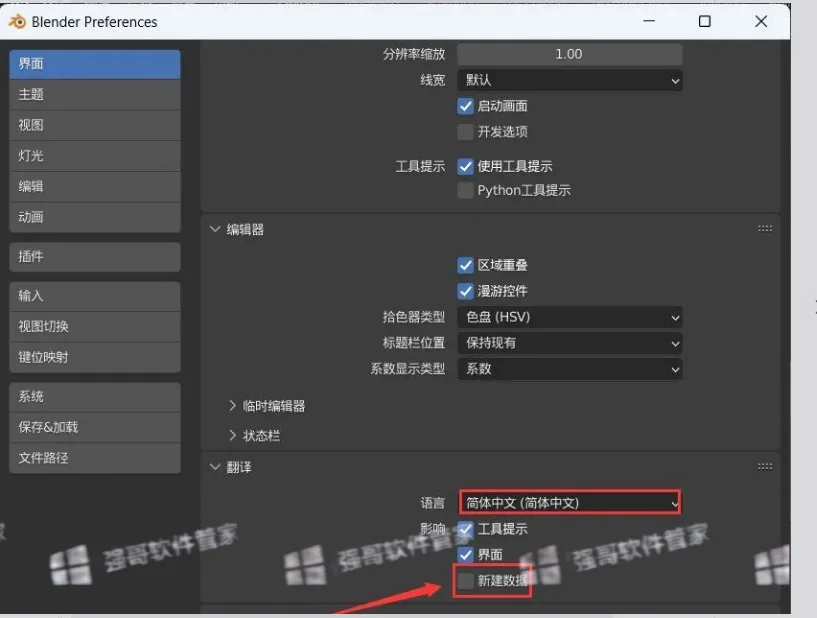This screenshot has width=817, height=618.
Task: Open the 拾色器类型 dropdown
Action: tap(570, 317)
